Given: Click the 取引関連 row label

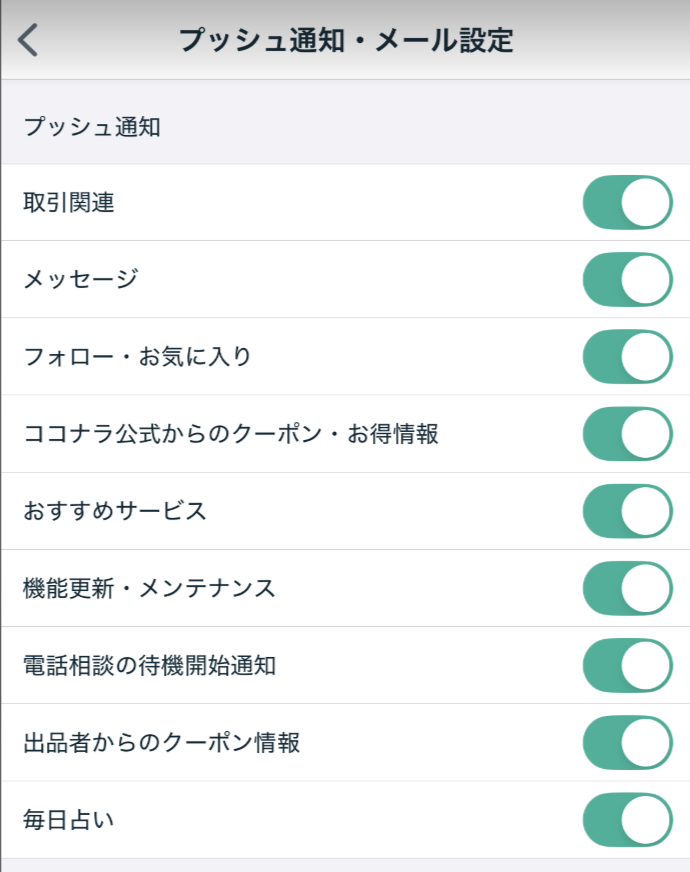Looking at the screenshot, I should click(x=69, y=203).
